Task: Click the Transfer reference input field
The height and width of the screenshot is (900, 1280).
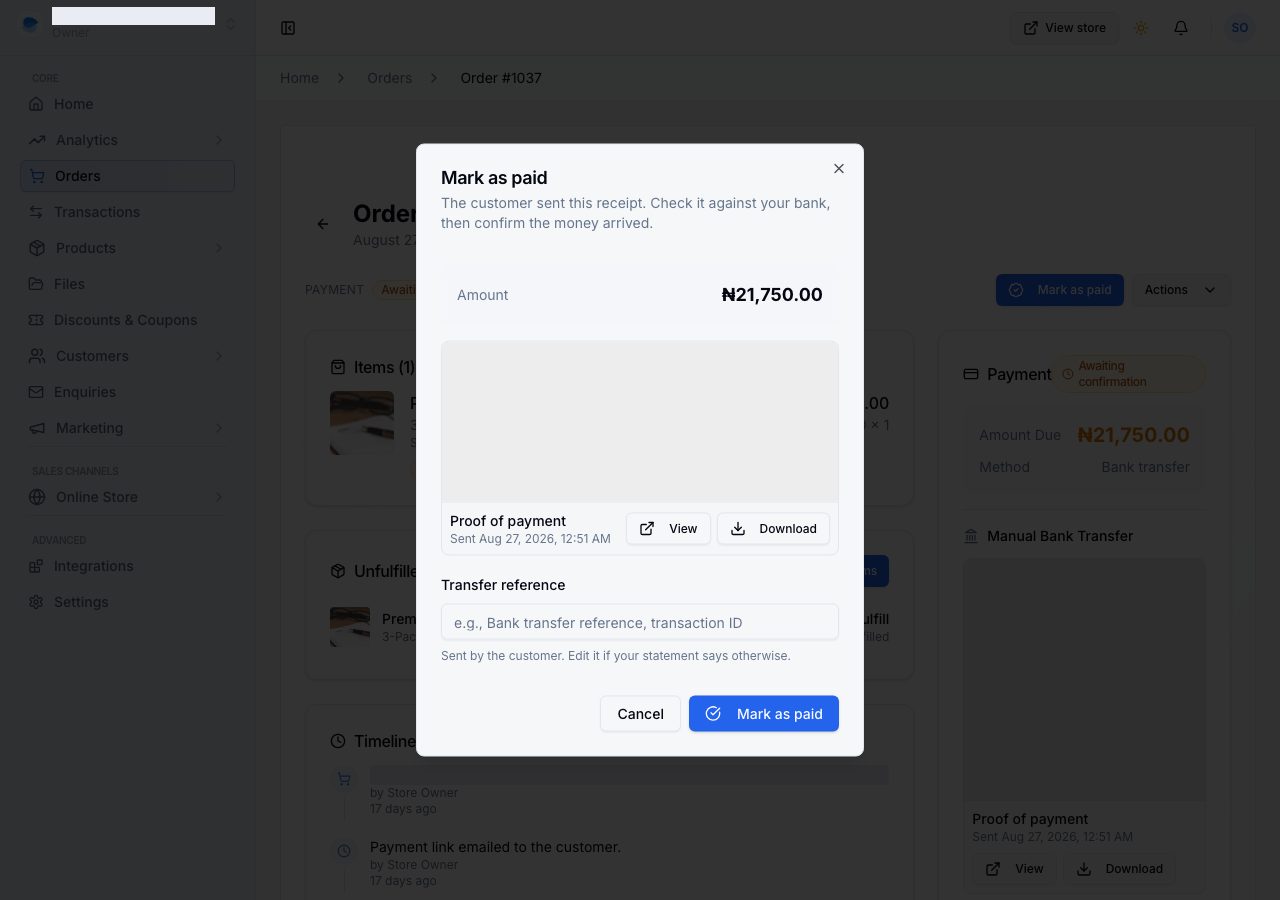Action: pyautogui.click(x=640, y=622)
